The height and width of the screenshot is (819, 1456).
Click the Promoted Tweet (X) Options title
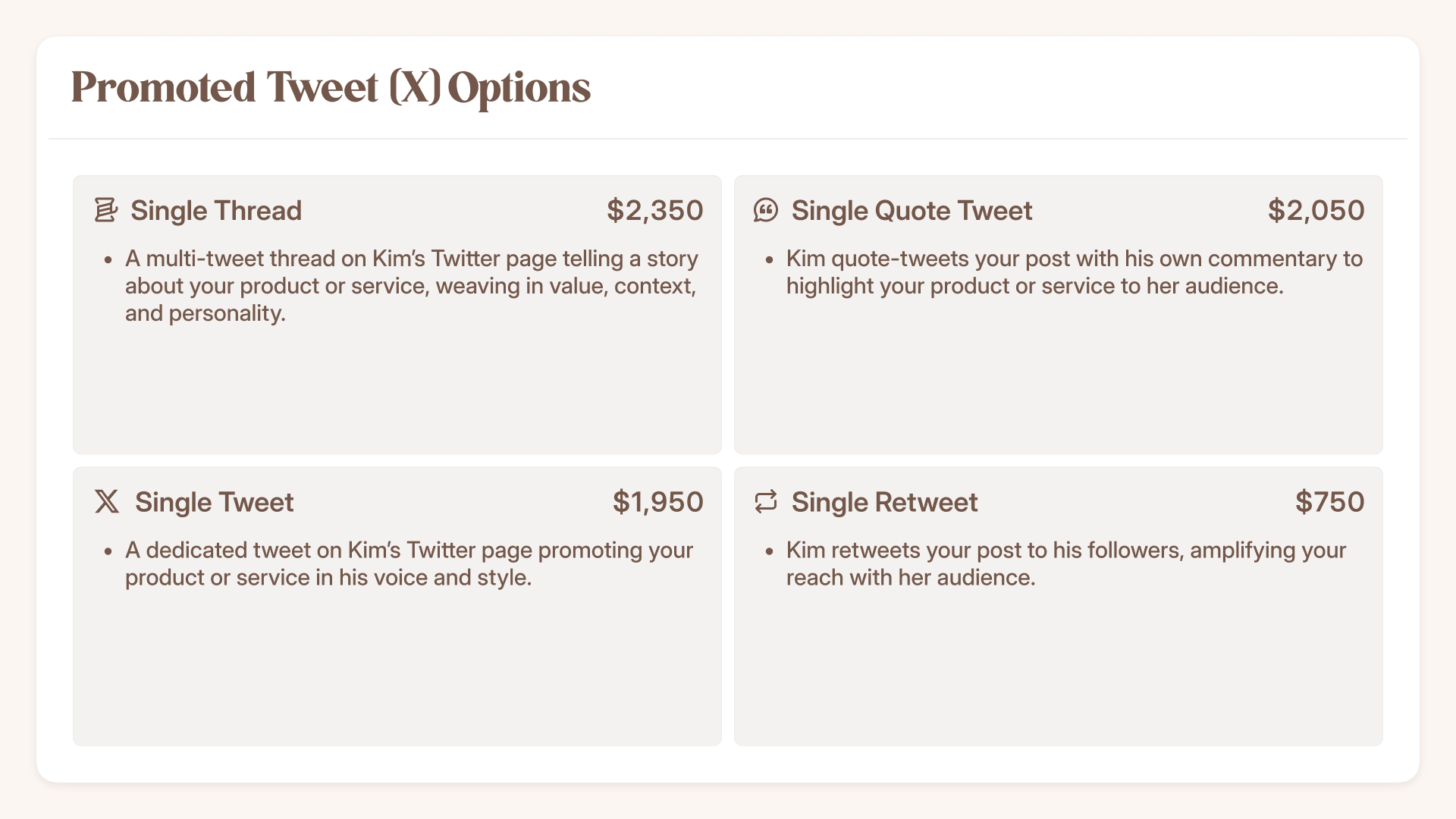click(x=331, y=87)
